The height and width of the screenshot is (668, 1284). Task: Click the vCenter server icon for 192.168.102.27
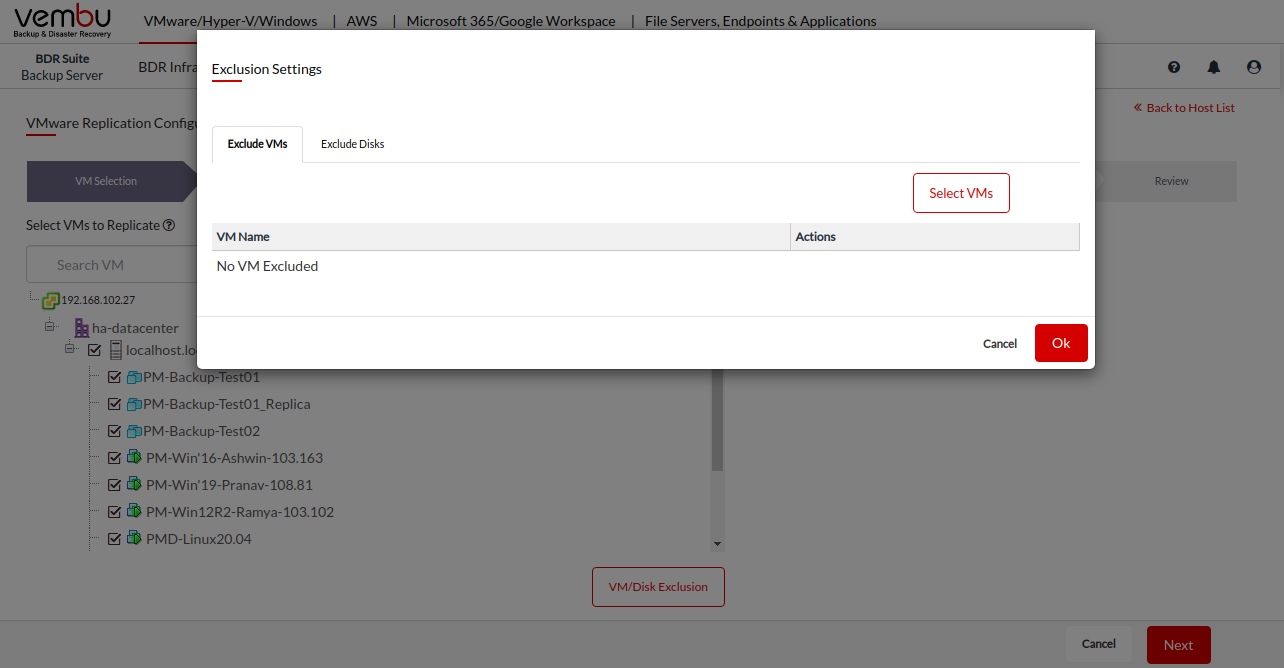(x=50, y=300)
